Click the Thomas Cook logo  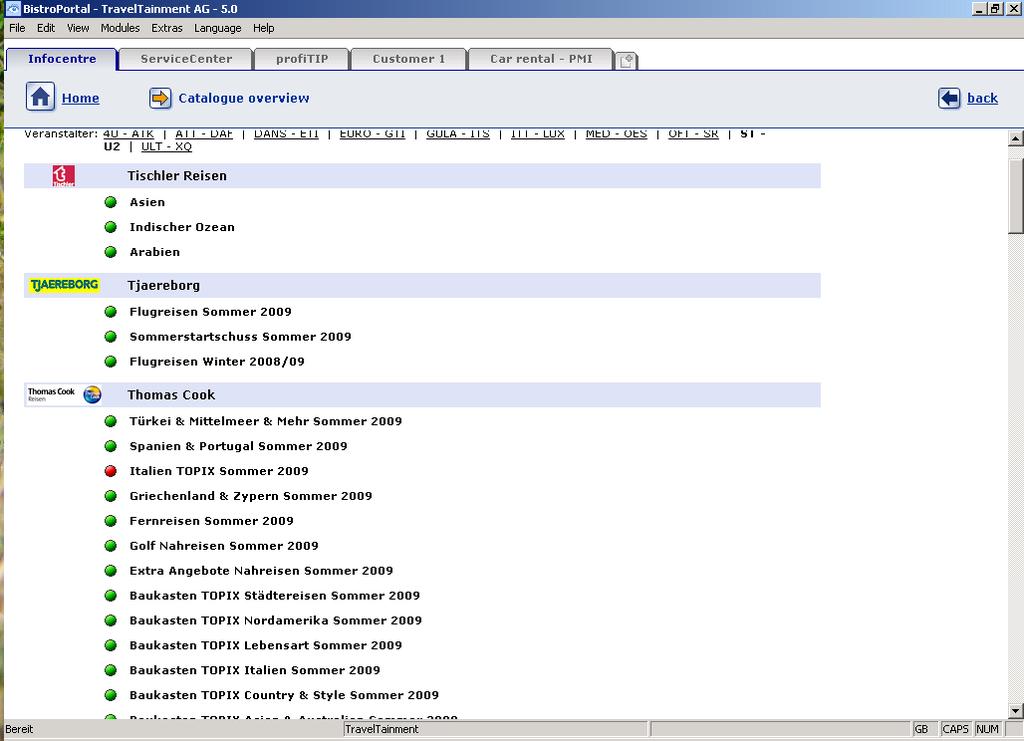click(64, 394)
